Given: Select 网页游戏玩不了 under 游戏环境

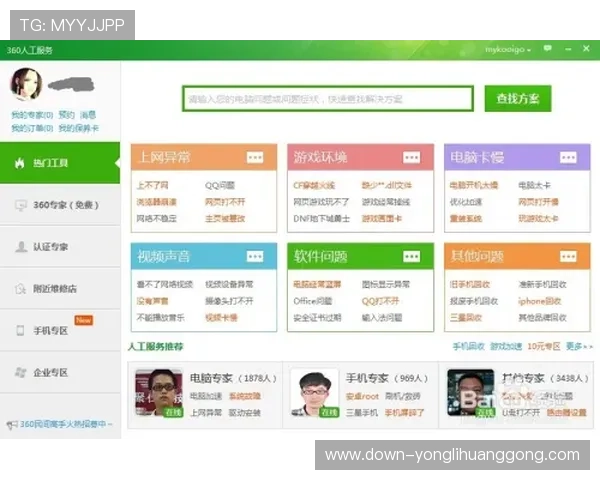Looking at the screenshot, I should pos(321,202).
